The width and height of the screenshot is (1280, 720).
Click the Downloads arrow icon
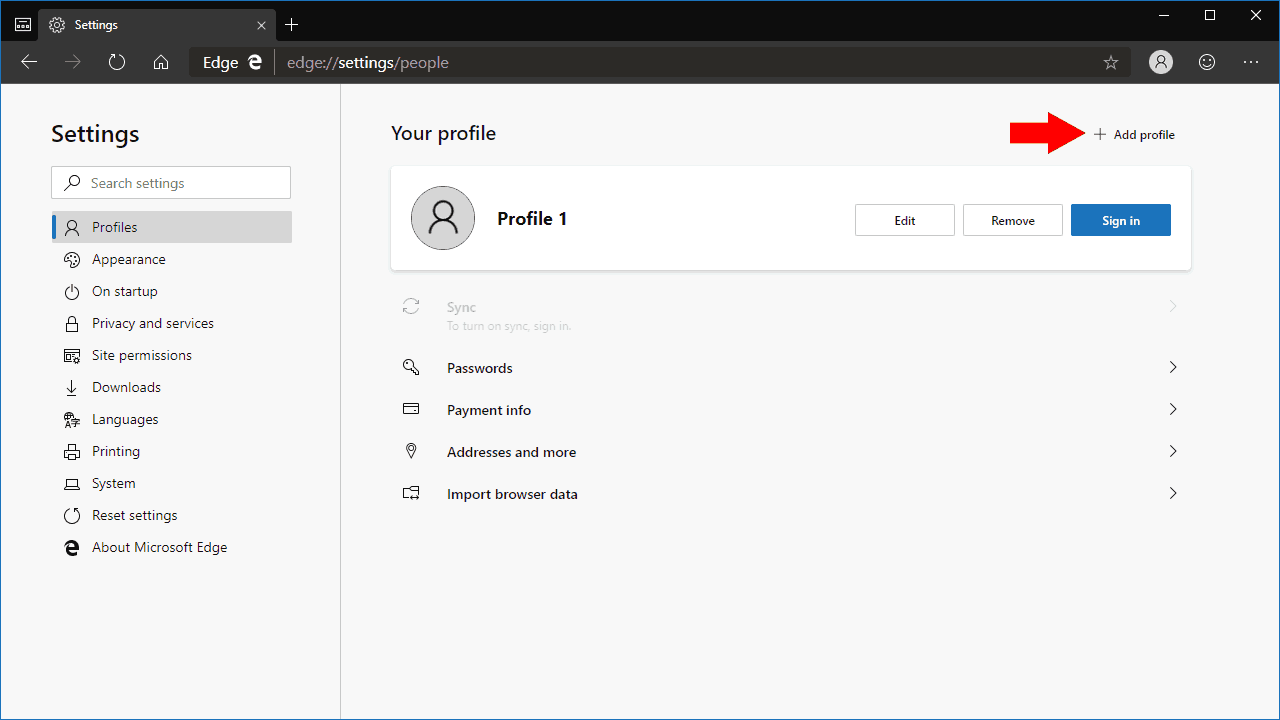click(72, 387)
